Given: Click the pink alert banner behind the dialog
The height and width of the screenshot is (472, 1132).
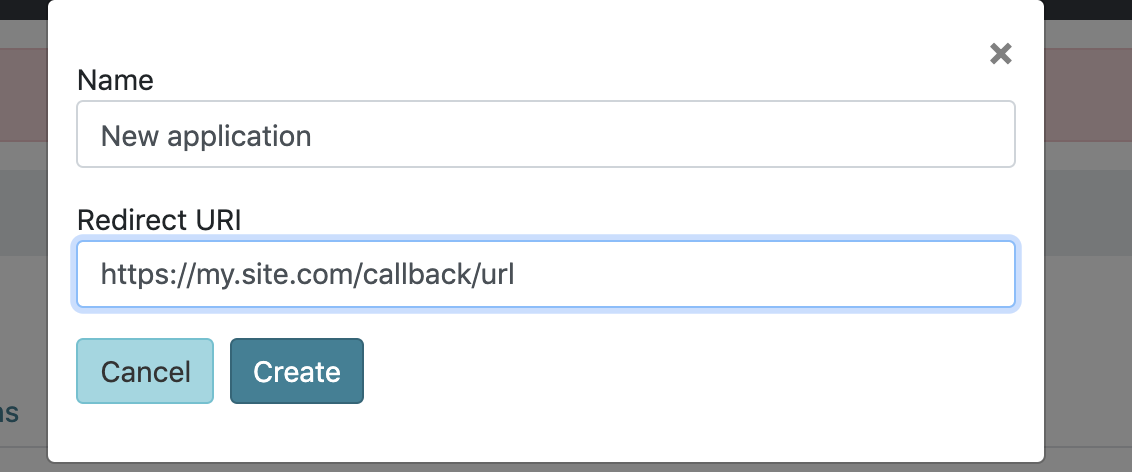Looking at the screenshot, I should [x=1088, y=95].
